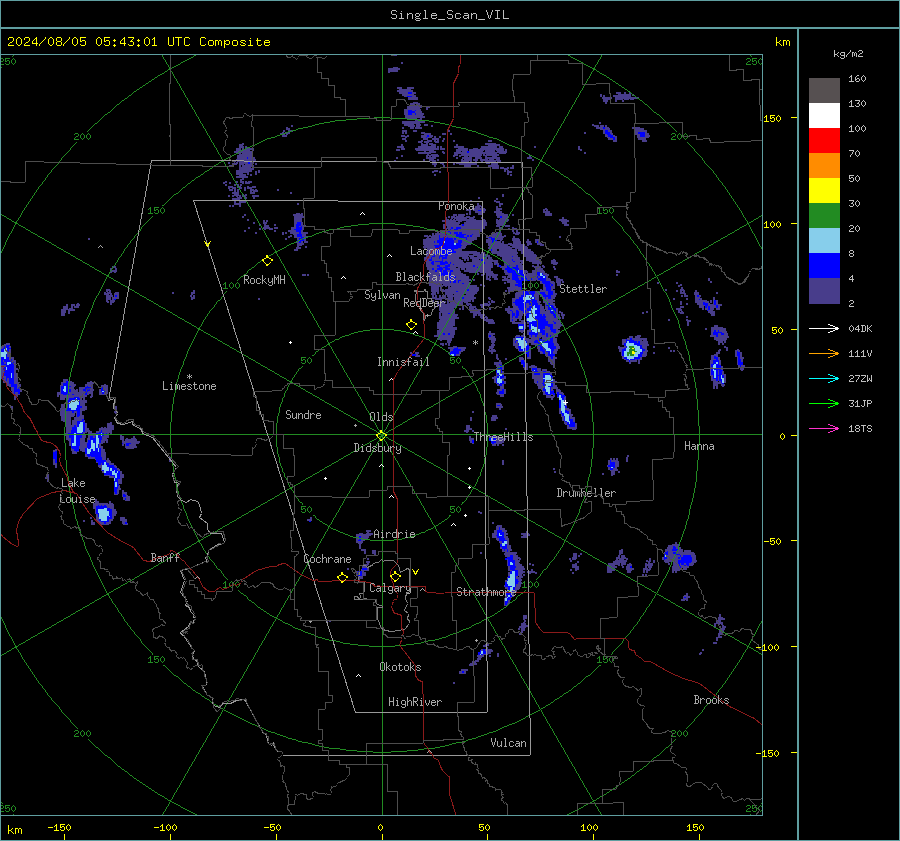Click the Brooks label
This screenshot has height=841, width=900.
point(711,700)
